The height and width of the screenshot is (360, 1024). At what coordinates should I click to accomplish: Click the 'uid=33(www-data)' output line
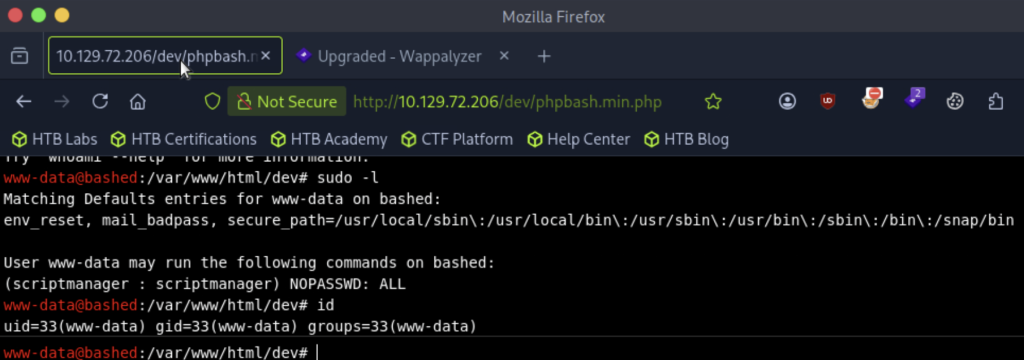240,326
